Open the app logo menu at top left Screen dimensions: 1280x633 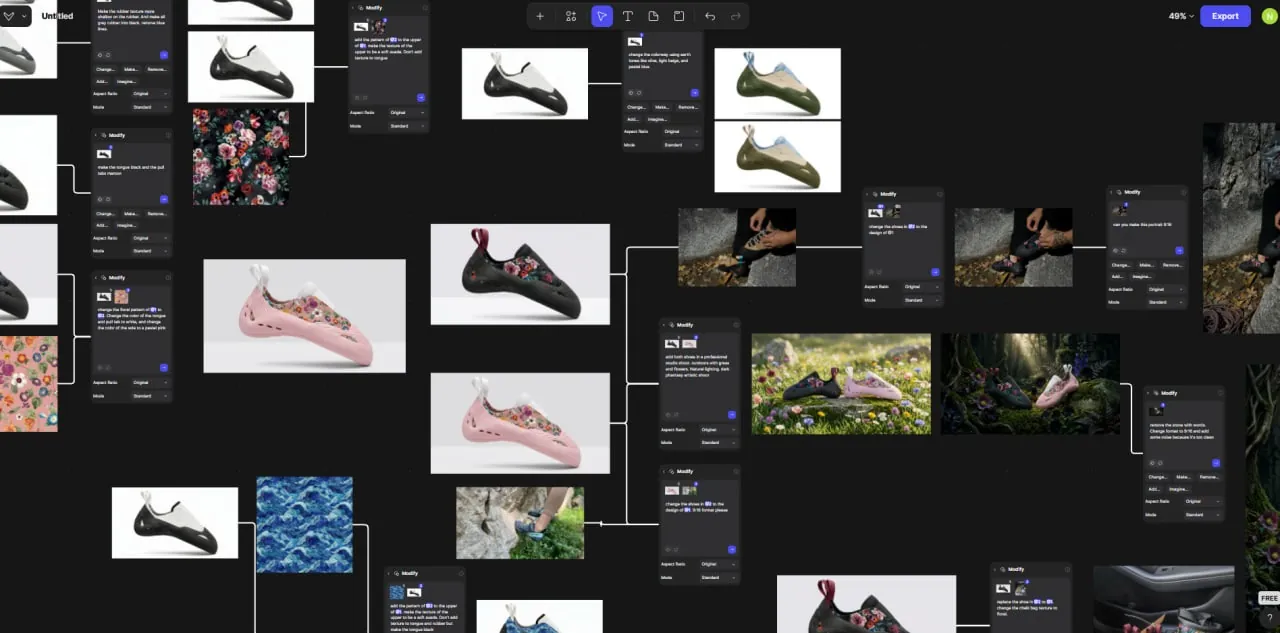point(14,16)
